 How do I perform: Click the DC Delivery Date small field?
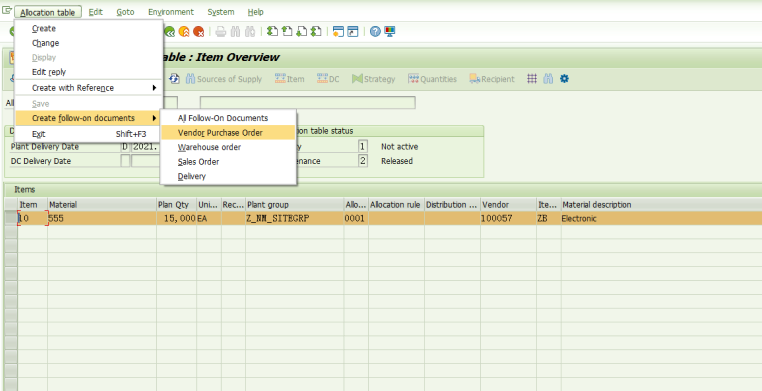[x=125, y=161]
